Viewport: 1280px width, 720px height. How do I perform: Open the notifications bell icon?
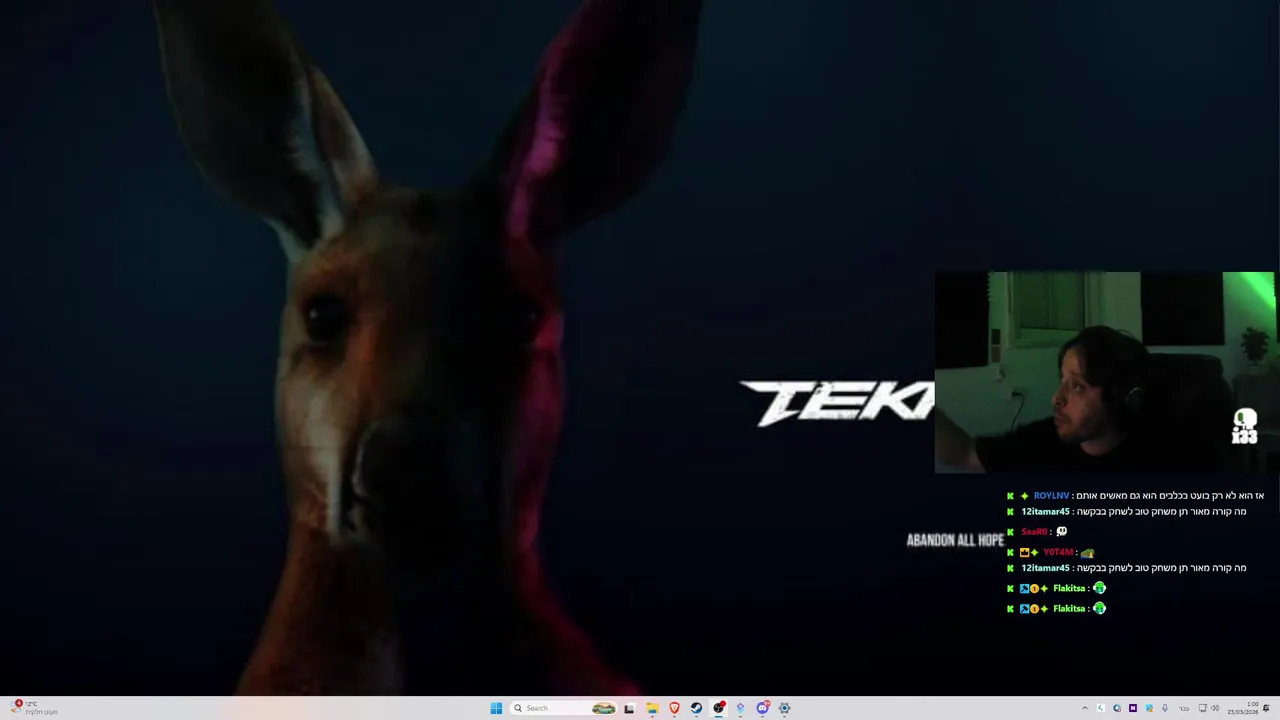click(x=1266, y=708)
